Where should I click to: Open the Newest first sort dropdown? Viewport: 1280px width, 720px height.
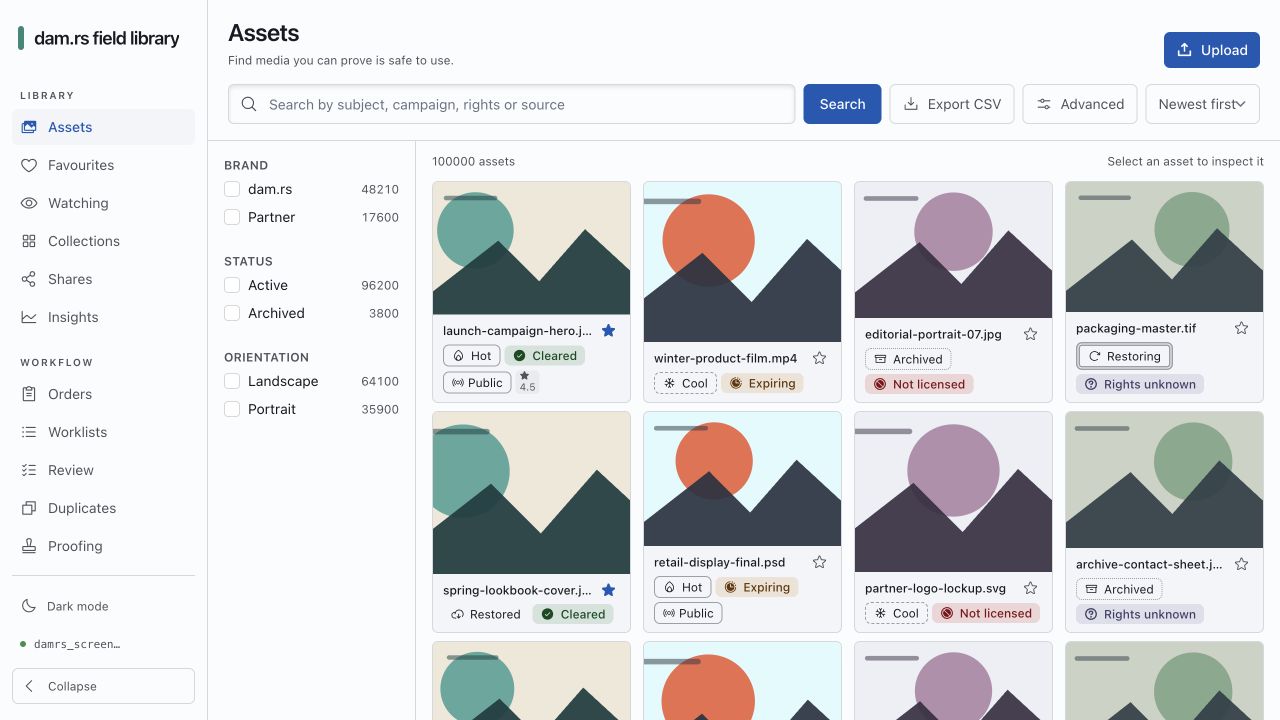1202,104
